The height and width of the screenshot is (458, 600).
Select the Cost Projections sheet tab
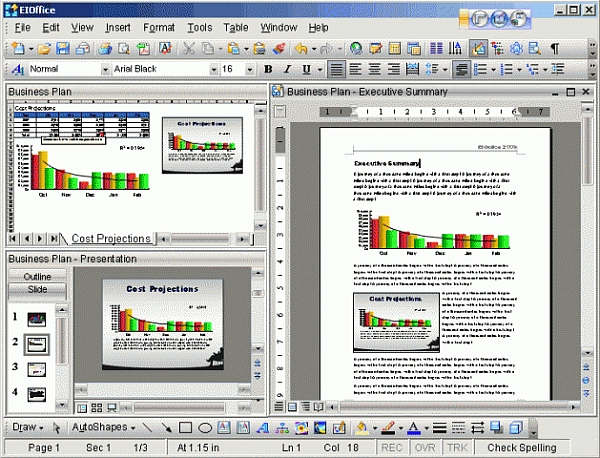pyautogui.click(x=111, y=238)
